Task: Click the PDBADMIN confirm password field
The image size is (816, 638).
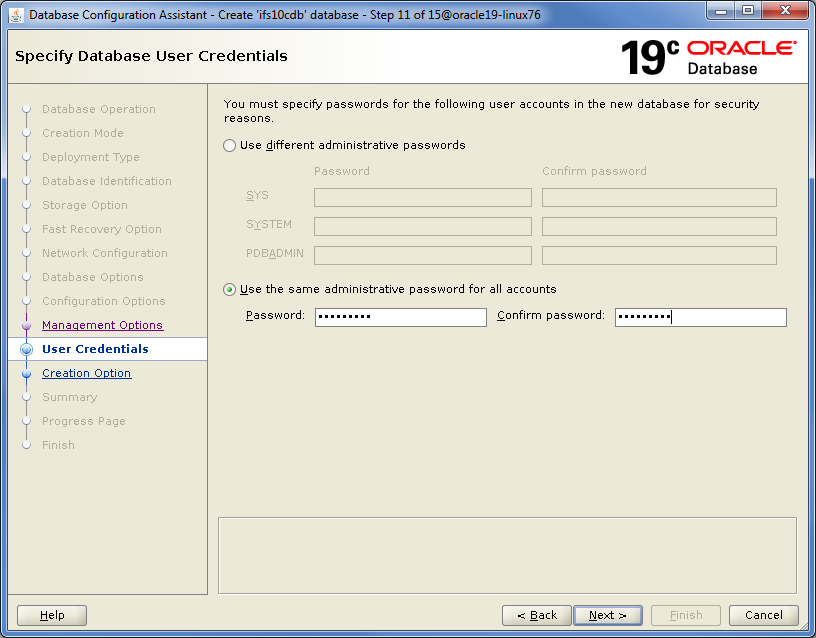Action: pos(659,255)
